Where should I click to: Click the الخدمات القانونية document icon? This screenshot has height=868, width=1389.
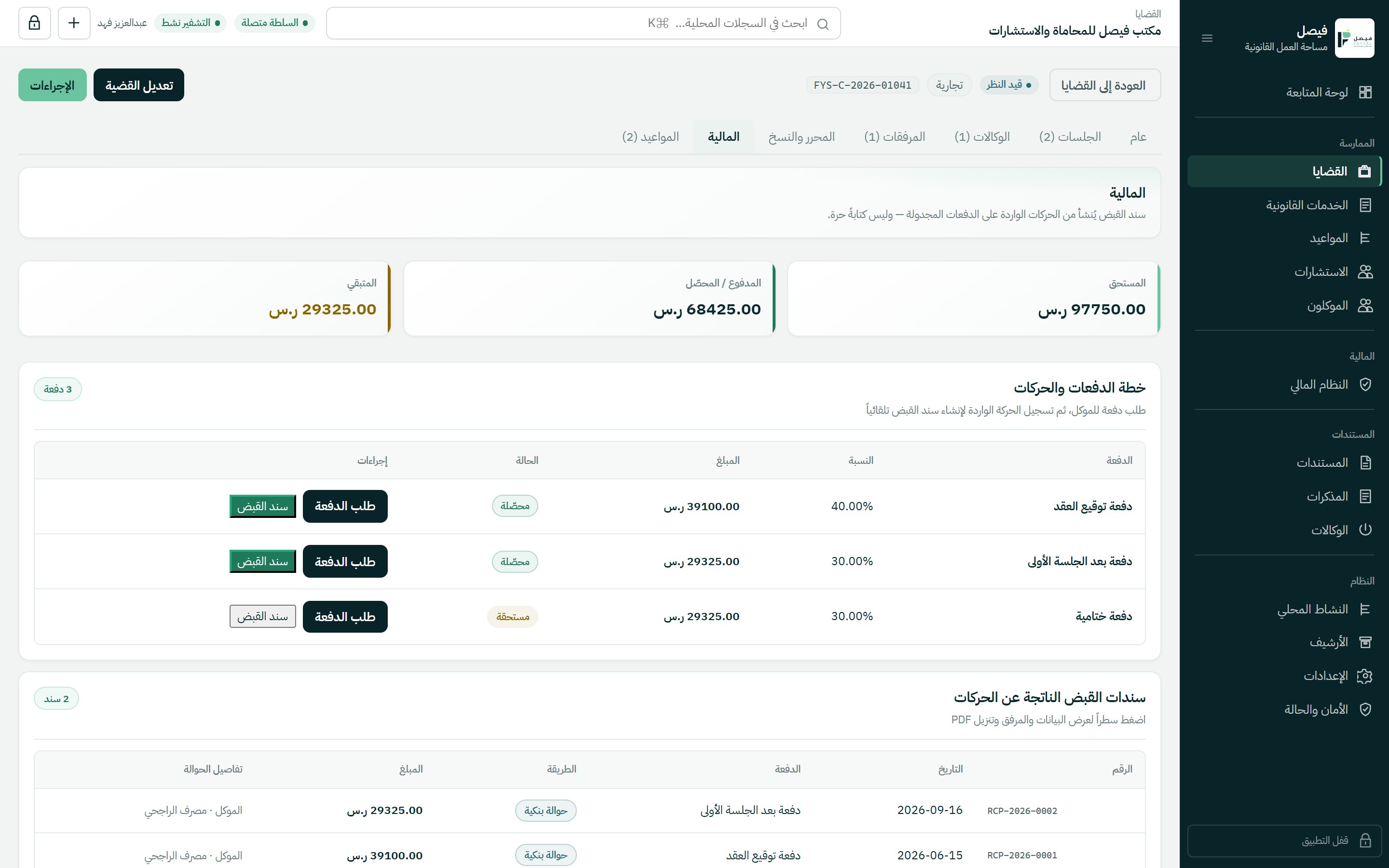(x=1365, y=205)
